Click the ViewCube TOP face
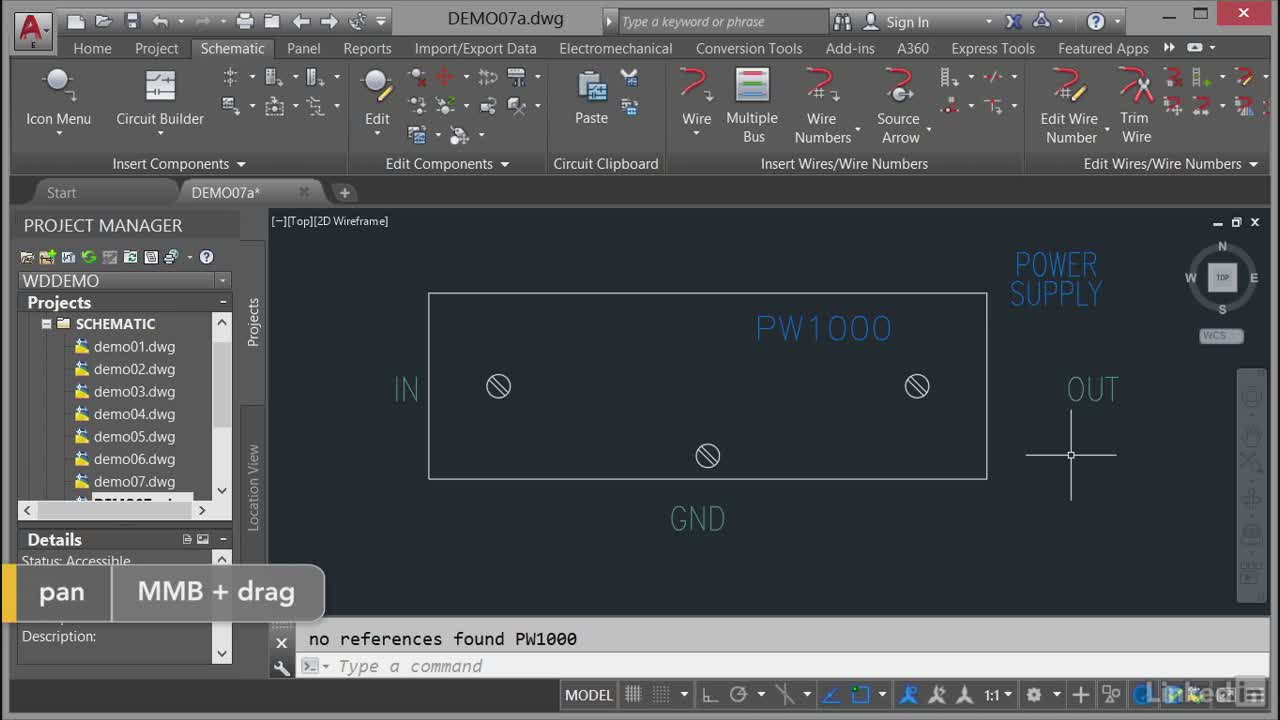Screen dimensions: 1280x720 pyautogui.click(x=1222, y=278)
